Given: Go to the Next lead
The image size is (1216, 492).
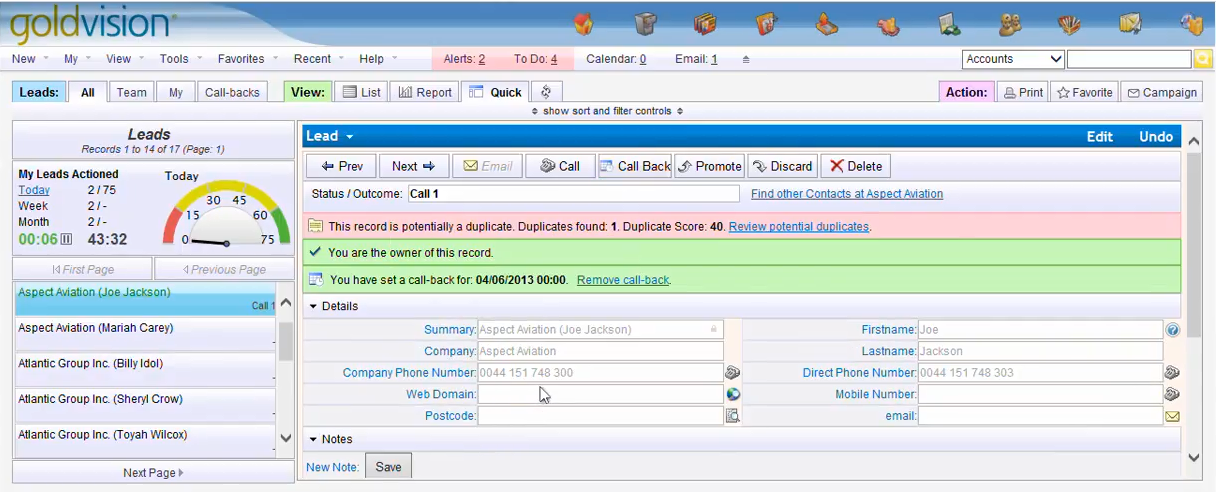Looking at the screenshot, I should tap(413, 166).
